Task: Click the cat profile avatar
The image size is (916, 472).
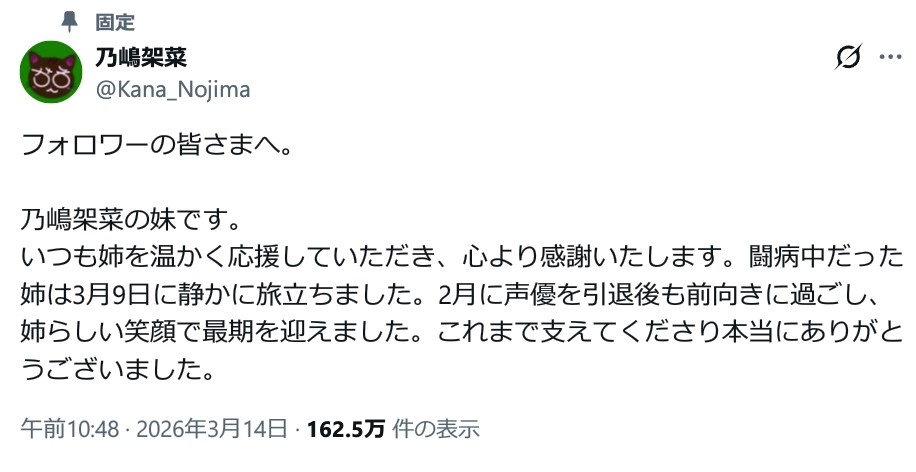Action: click(x=51, y=72)
